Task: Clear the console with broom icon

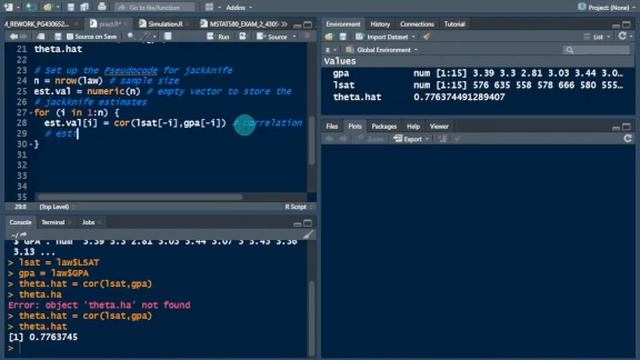Action: click(x=308, y=235)
